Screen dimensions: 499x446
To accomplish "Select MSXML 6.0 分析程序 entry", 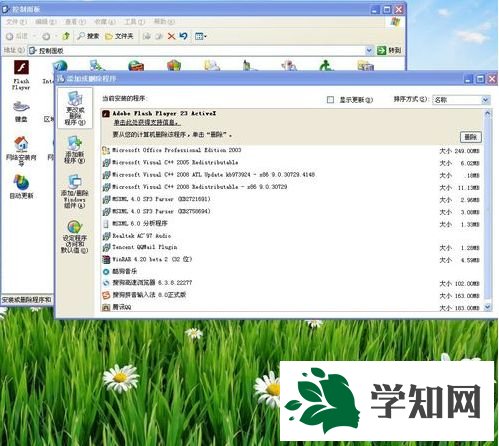I will pyautogui.click(x=291, y=224).
